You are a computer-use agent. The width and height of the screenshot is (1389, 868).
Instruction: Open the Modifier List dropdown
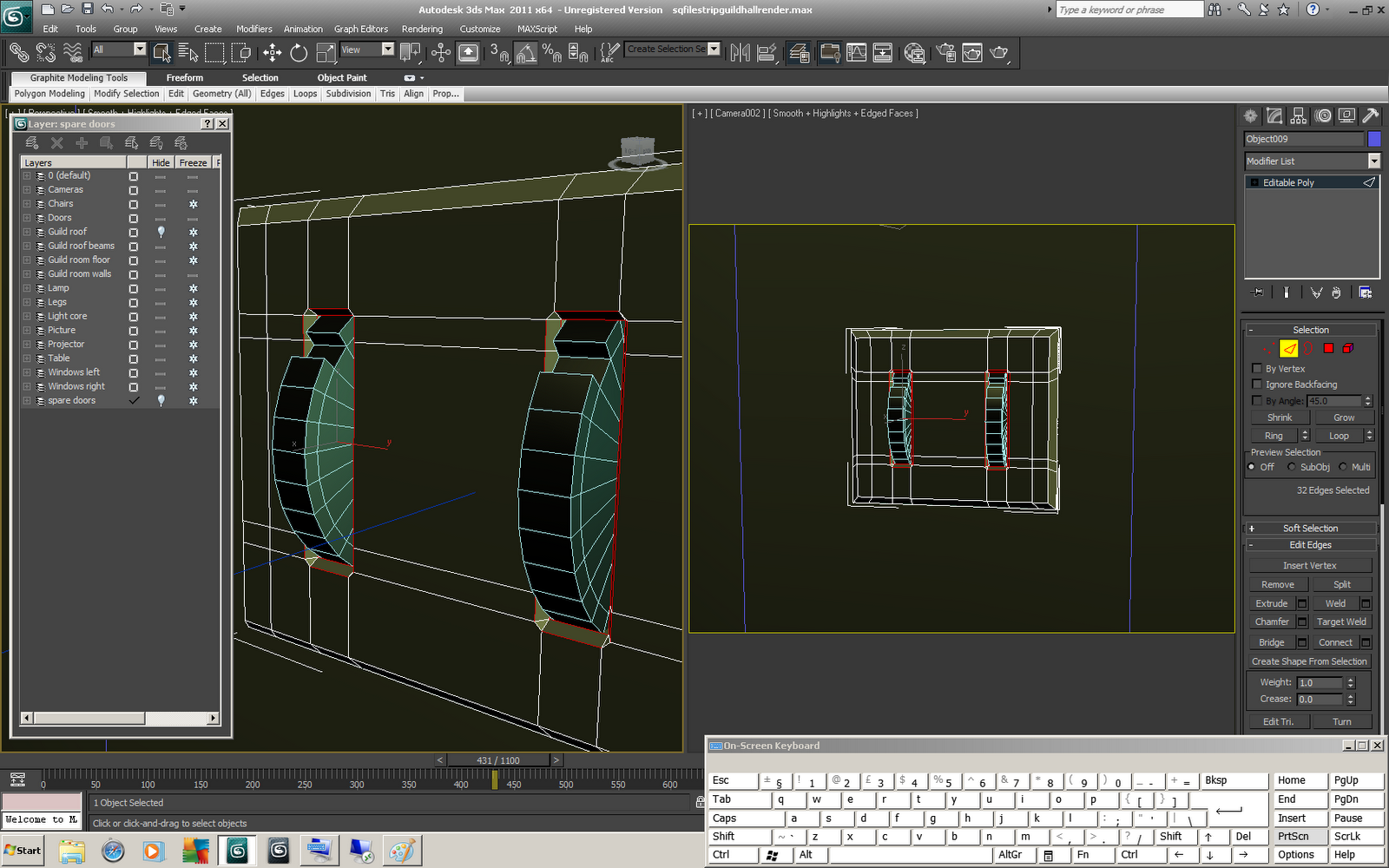click(1373, 161)
